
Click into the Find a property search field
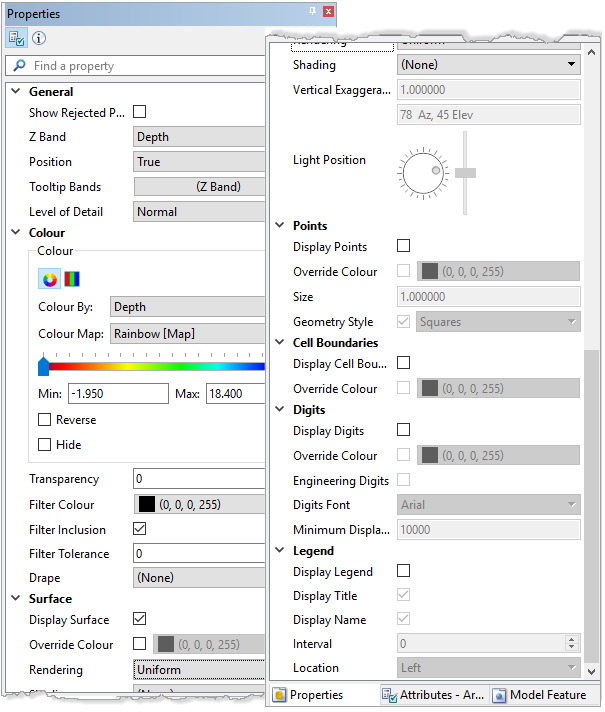coord(140,66)
